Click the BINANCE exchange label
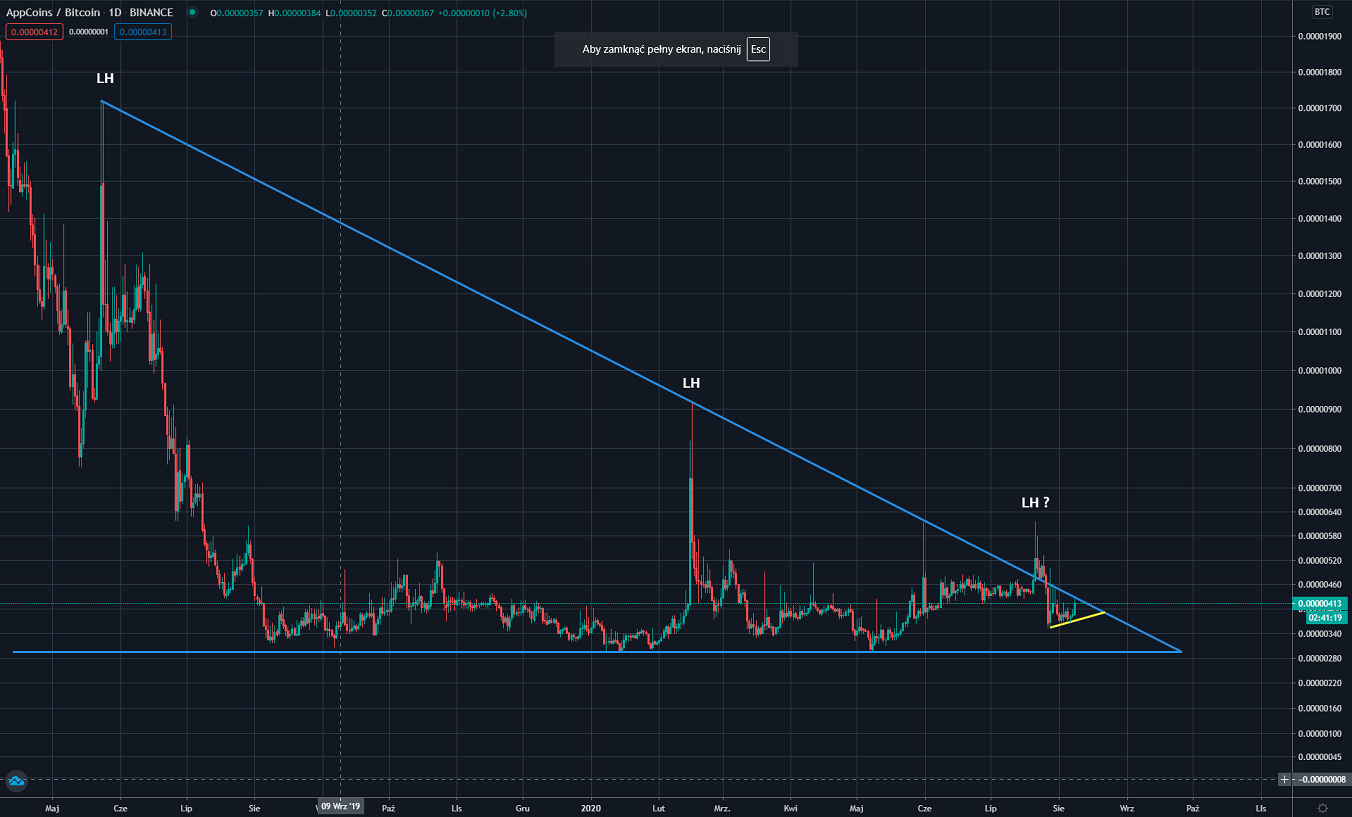This screenshot has width=1352, height=817. point(151,12)
